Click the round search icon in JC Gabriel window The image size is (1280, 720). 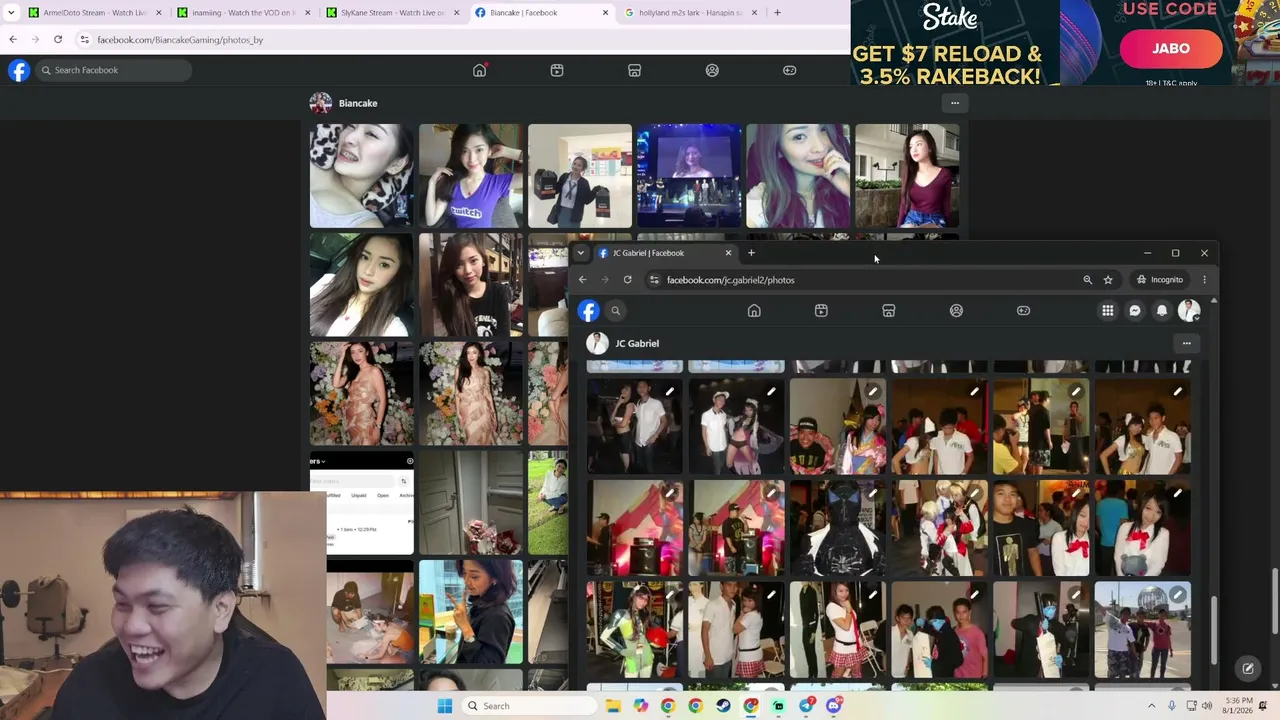click(x=616, y=311)
